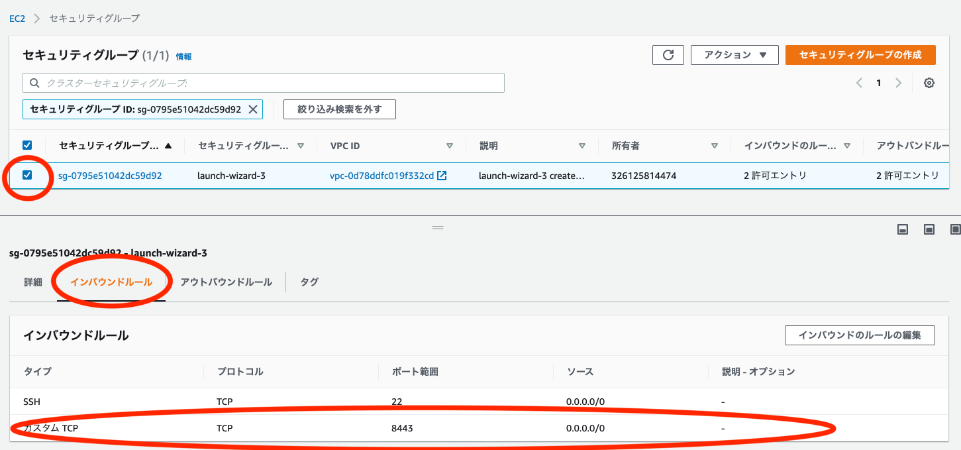Click インバウンドのルールの編集 button
Viewport: 961px width, 450px height.
pos(860,335)
